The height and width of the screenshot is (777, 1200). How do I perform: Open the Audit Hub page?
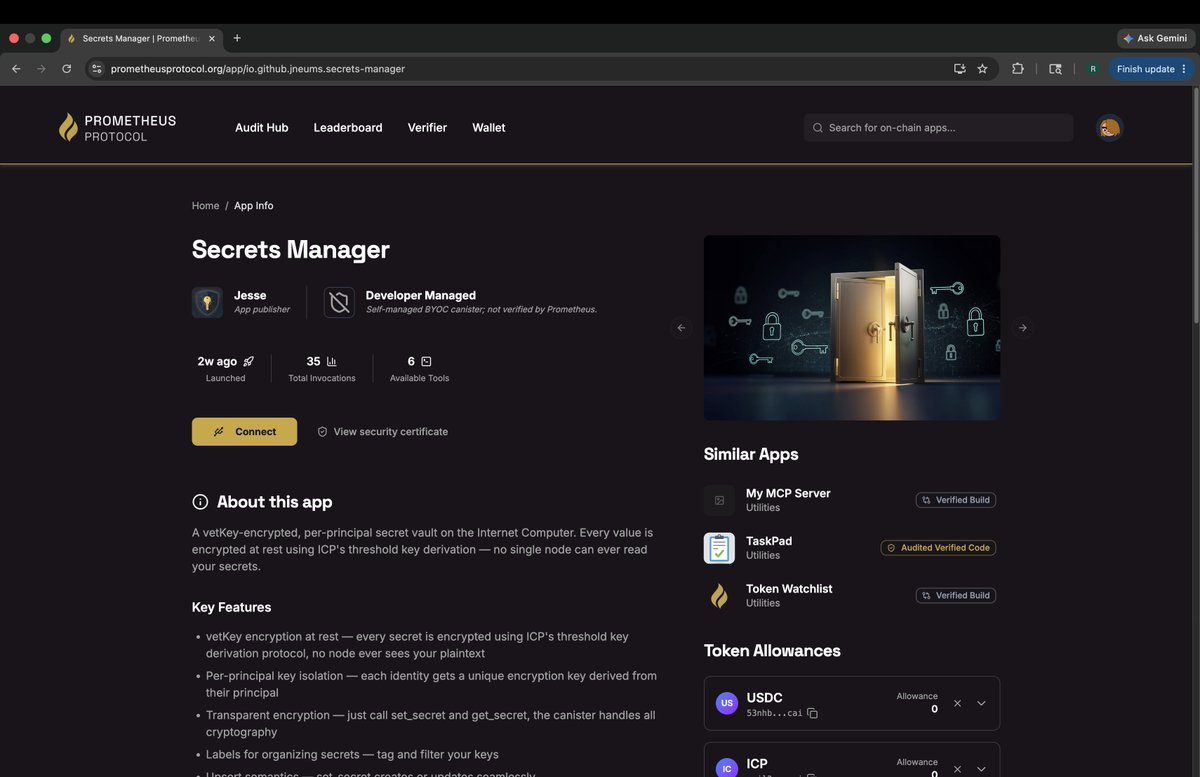click(262, 128)
